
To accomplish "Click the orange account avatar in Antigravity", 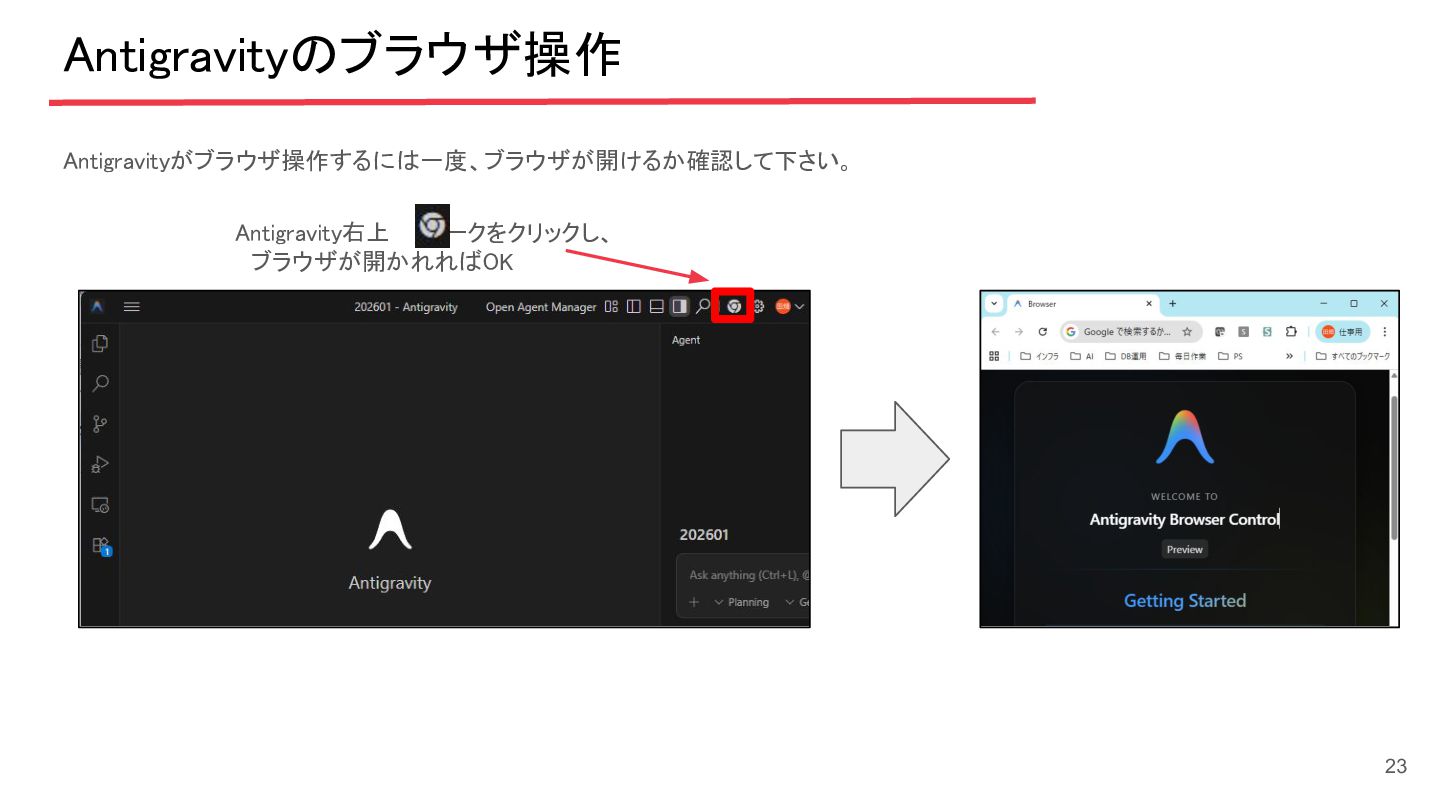I will (783, 307).
